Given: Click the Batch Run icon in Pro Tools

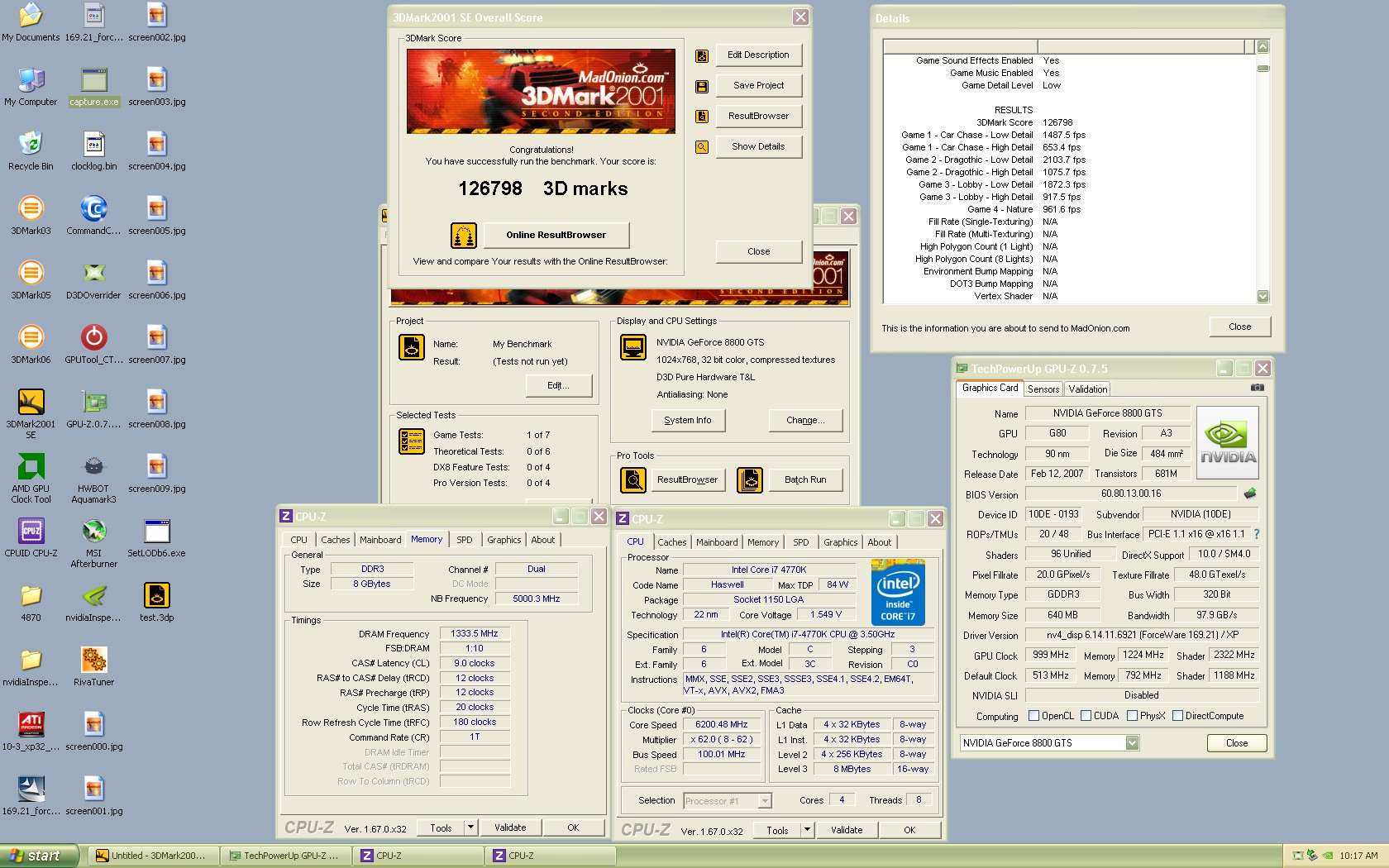Looking at the screenshot, I should click(750, 480).
